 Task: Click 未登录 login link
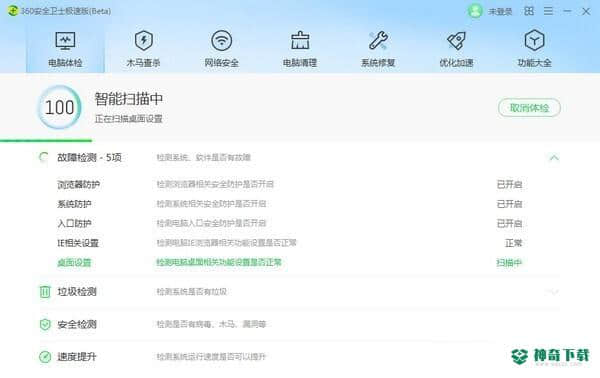tap(500, 11)
